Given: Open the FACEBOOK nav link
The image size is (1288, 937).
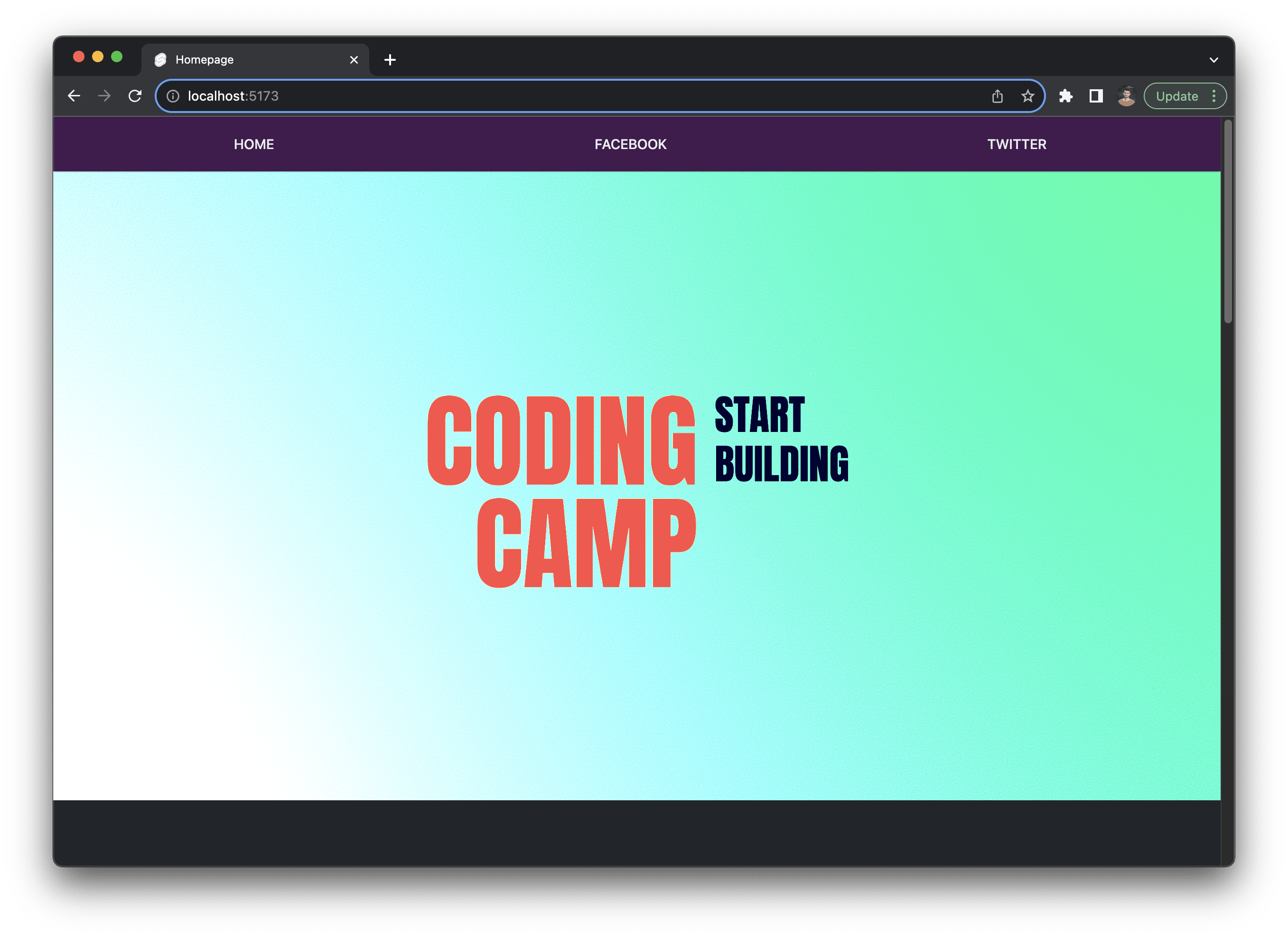Looking at the screenshot, I should click(630, 144).
